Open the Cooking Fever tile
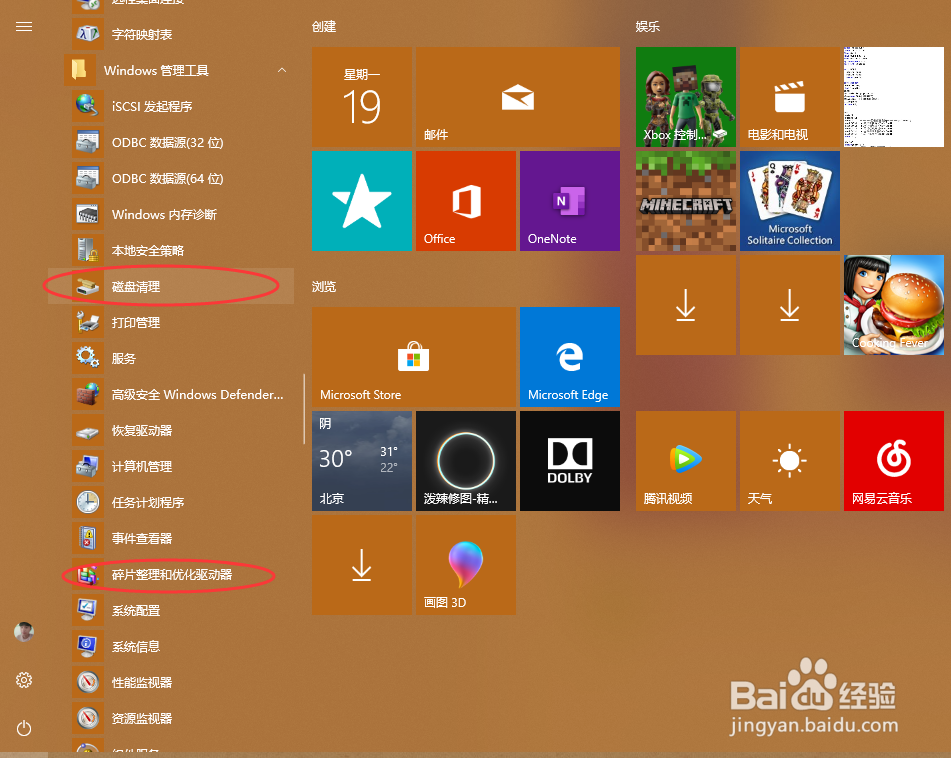This screenshot has height=758, width=951. 894,305
